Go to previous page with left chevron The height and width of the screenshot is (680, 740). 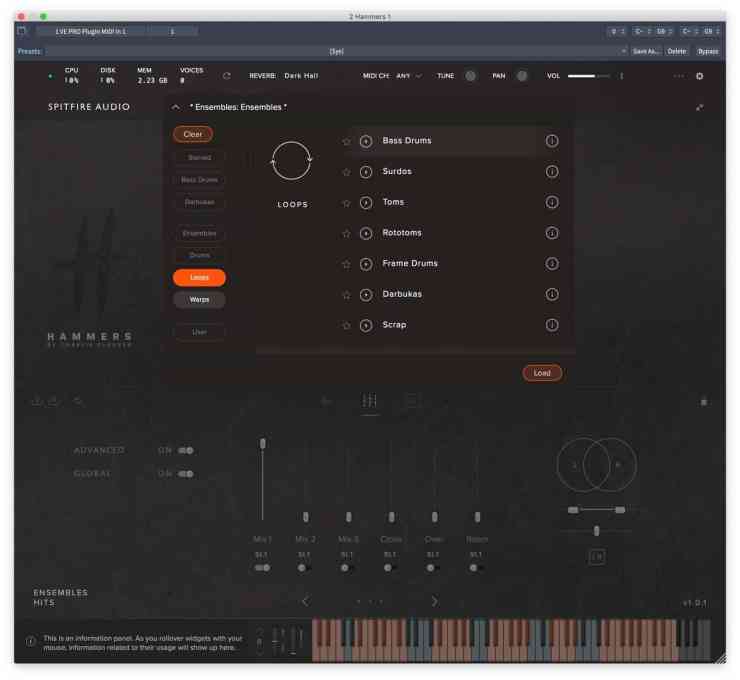tap(306, 601)
